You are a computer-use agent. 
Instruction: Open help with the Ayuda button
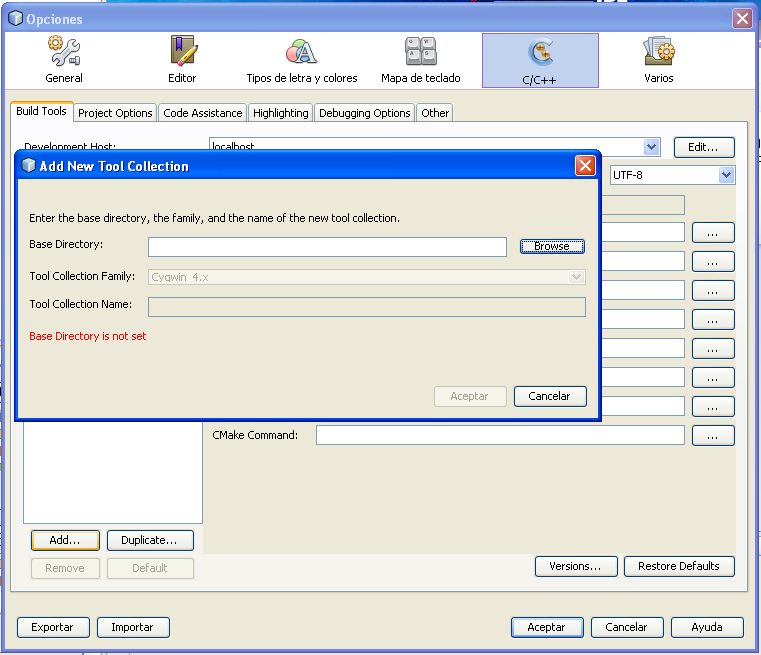[x=707, y=627]
